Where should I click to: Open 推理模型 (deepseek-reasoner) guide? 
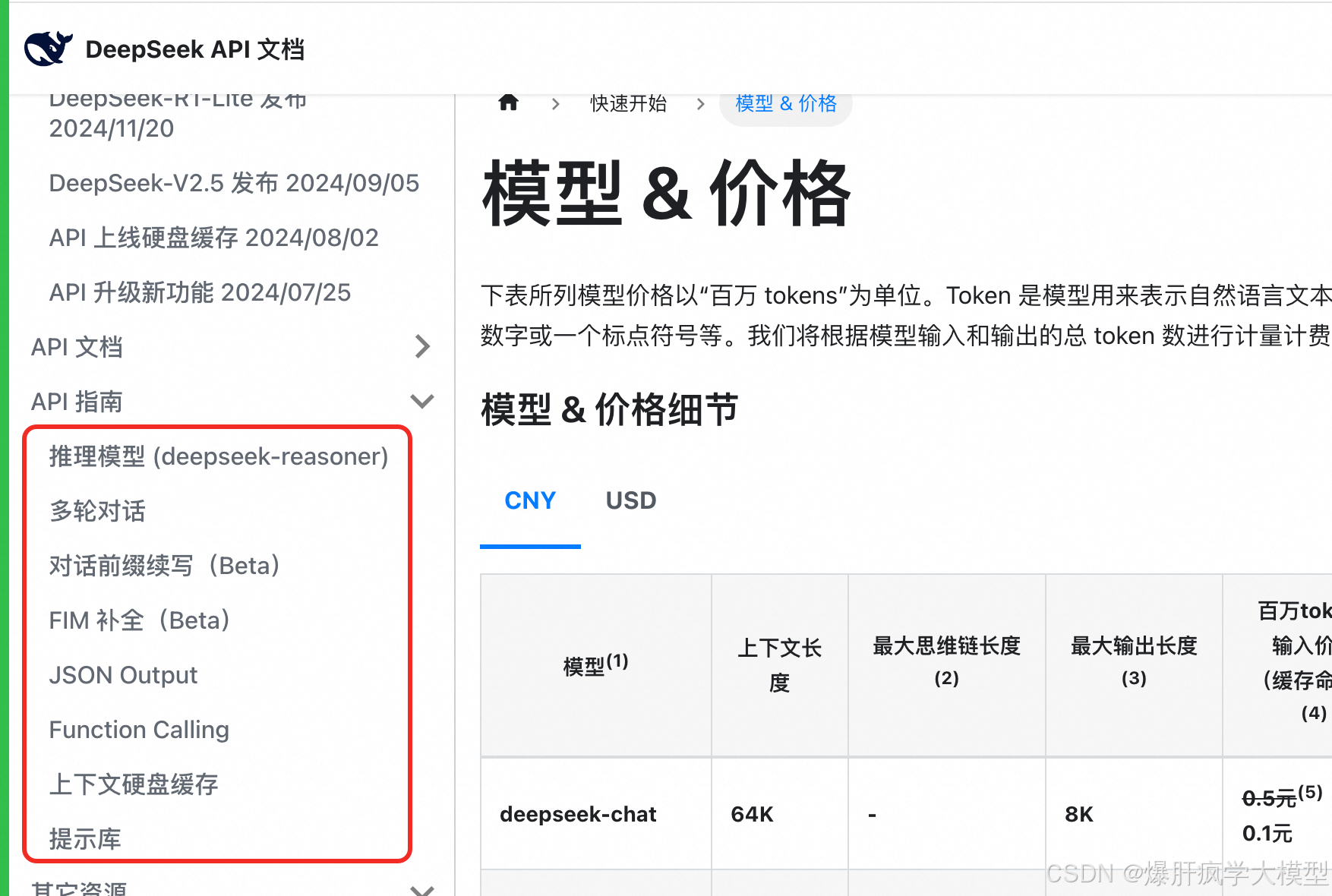[x=219, y=456]
